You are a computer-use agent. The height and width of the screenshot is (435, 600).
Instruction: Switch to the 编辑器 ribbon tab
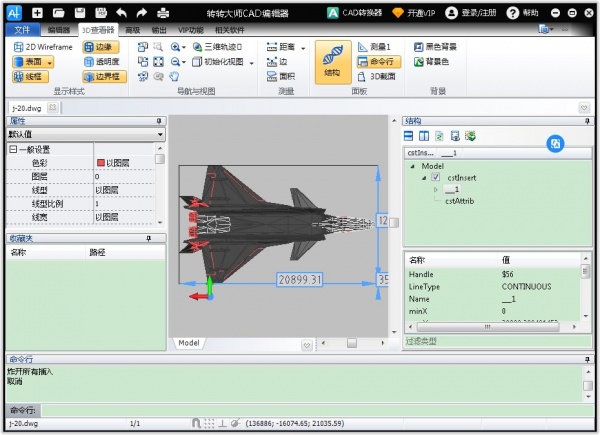click(58, 30)
